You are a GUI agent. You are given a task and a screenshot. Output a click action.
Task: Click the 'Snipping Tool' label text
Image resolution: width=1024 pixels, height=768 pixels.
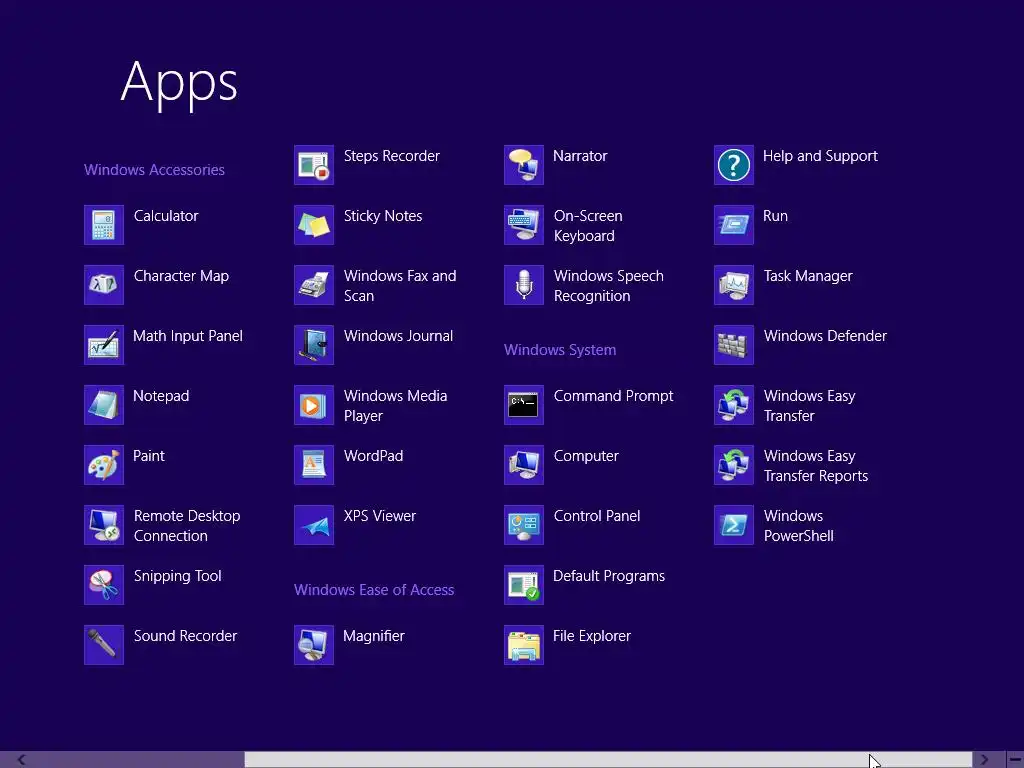pyautogui.click(x=178, y=577)
